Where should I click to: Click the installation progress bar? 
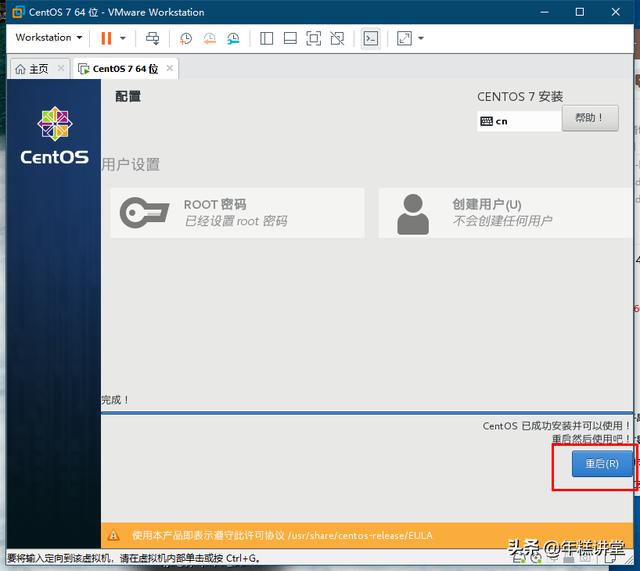(x=367, y=413)
